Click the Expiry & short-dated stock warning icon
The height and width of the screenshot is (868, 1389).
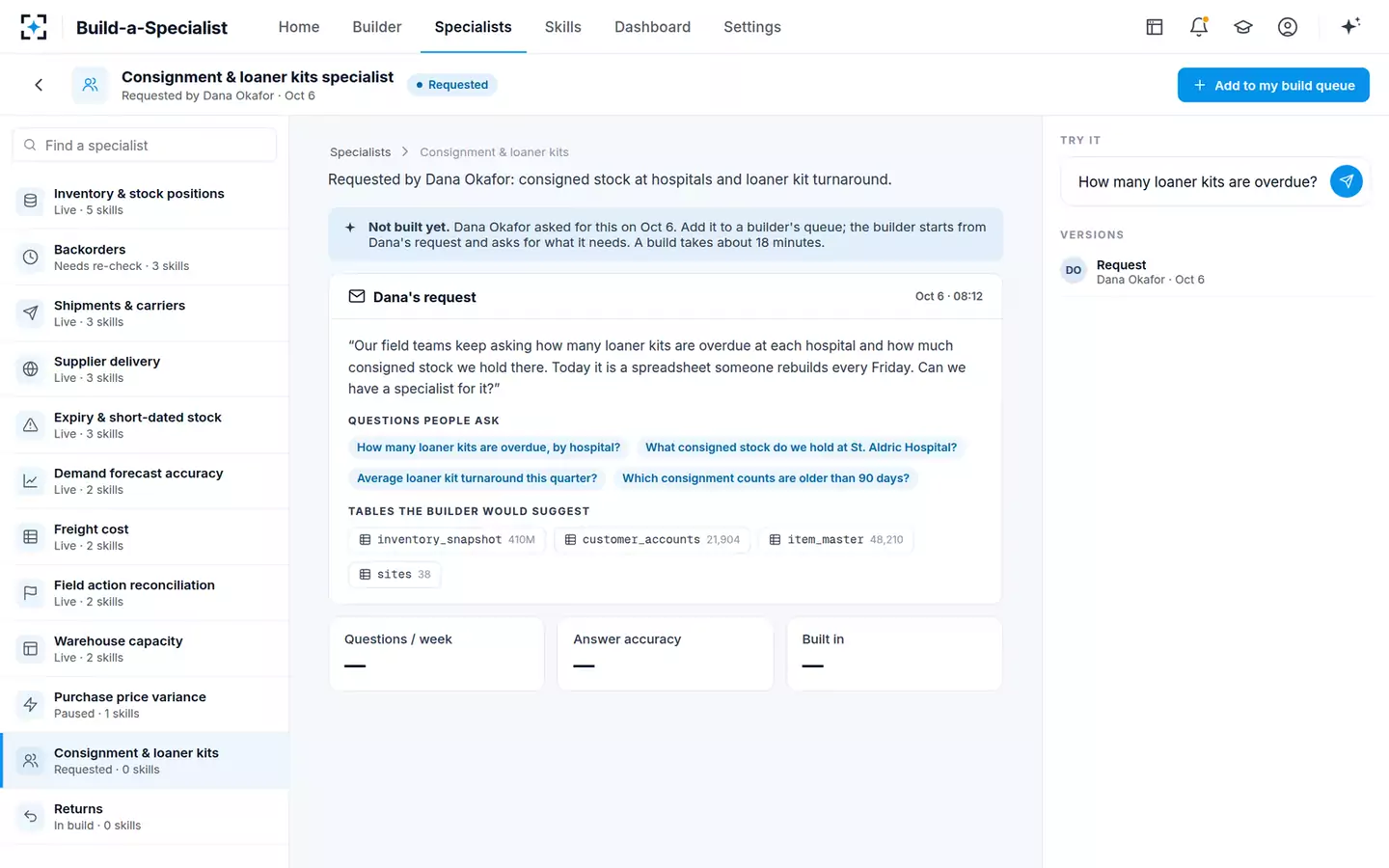[x=31, y=424]
